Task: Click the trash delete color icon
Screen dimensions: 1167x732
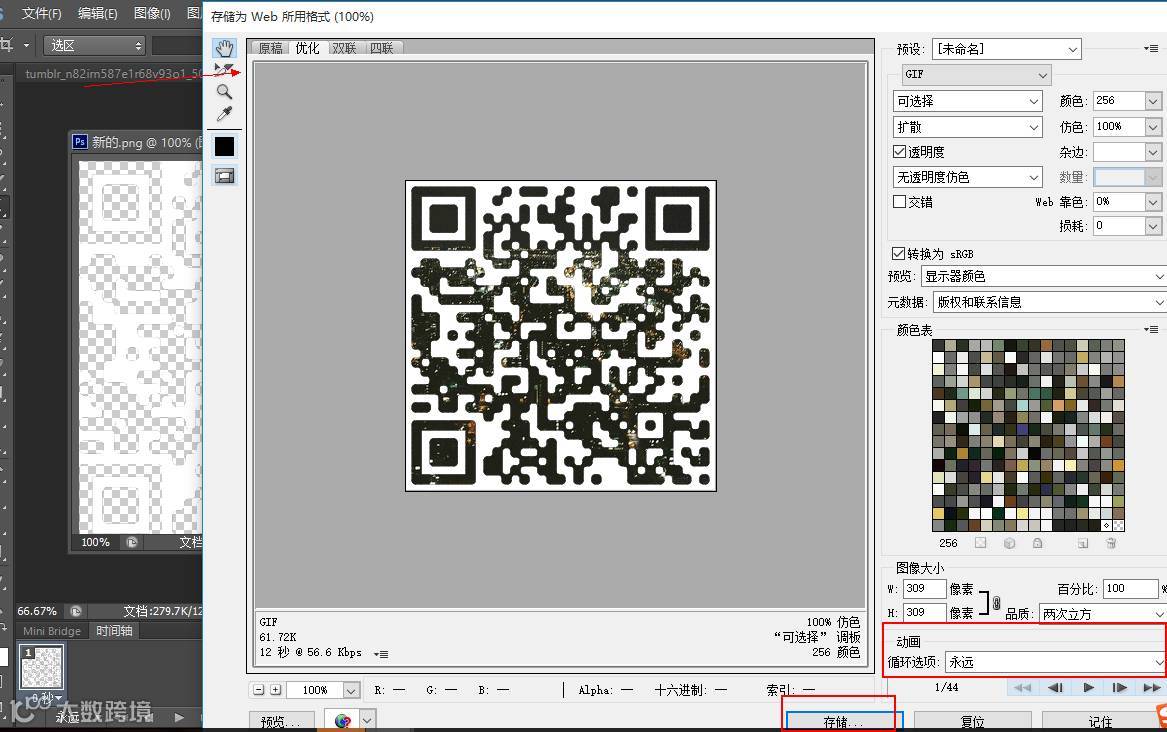Action: point(1111,543)
